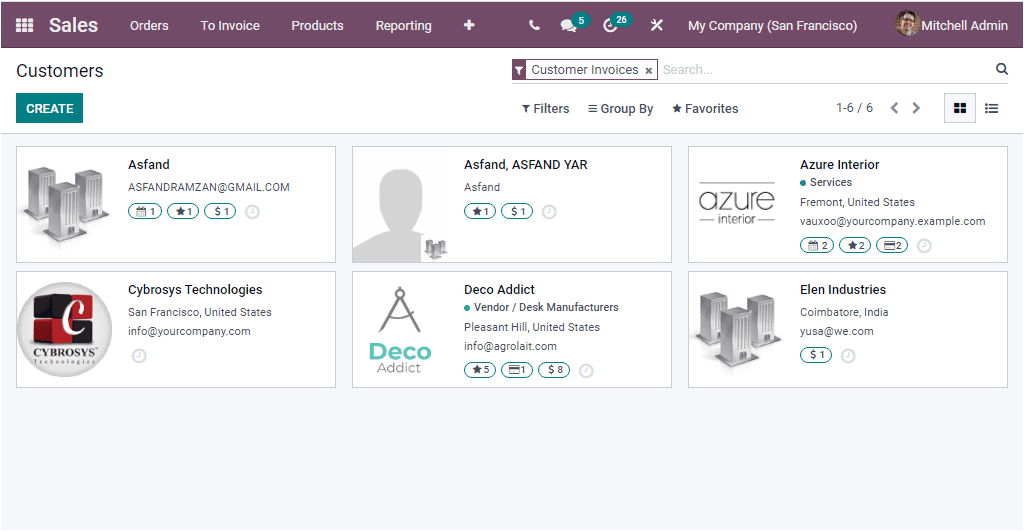
Task: Click Asfand YAR's sales dollar badge
Action: coord(517,212)
